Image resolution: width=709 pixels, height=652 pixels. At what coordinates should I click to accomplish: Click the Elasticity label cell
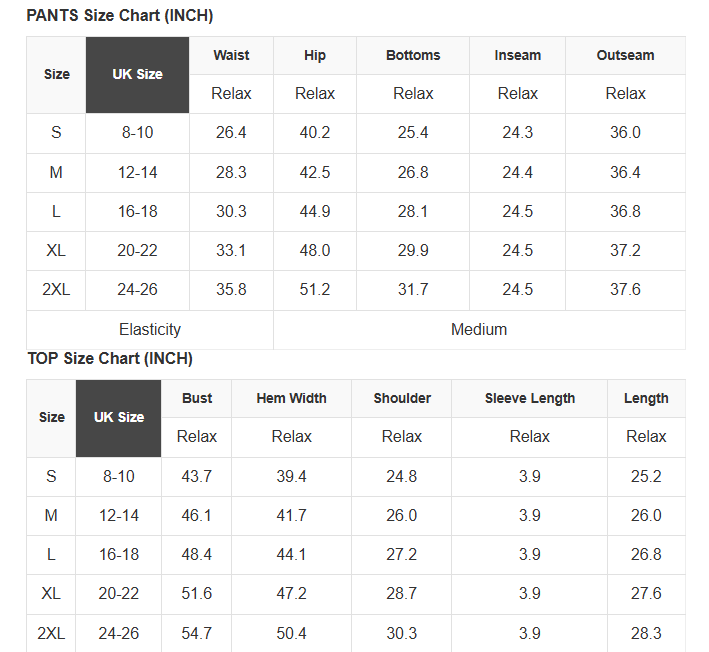click(150, 329)
